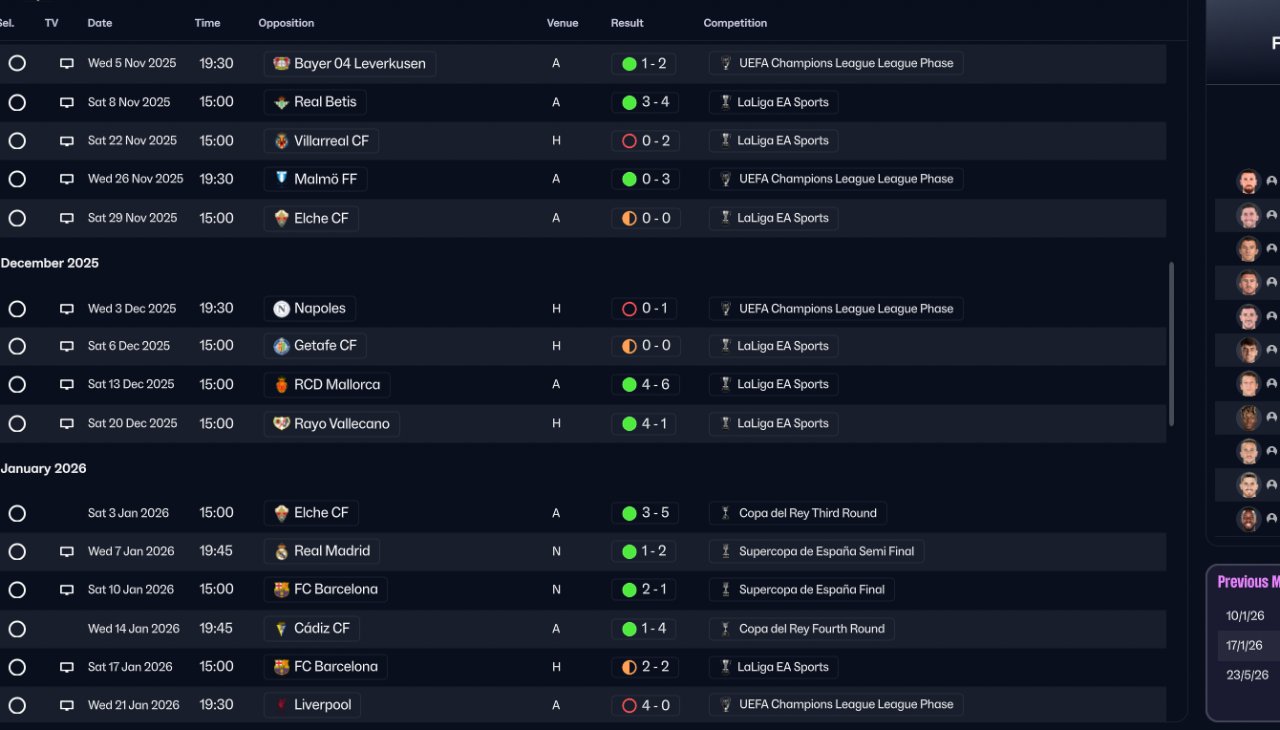Click the Real Madrid badge icon

(x=281, y=551)
